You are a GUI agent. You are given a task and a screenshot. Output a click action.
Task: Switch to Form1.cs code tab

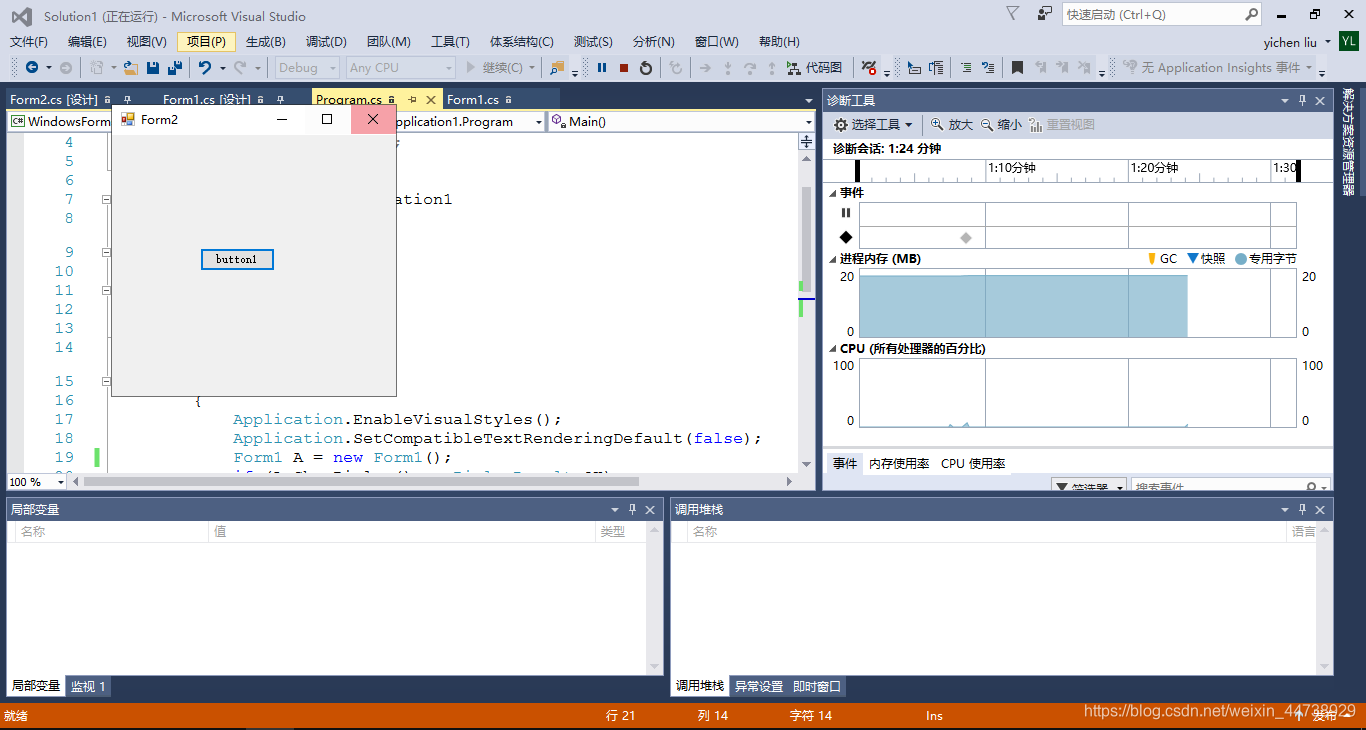coord(473,99)
